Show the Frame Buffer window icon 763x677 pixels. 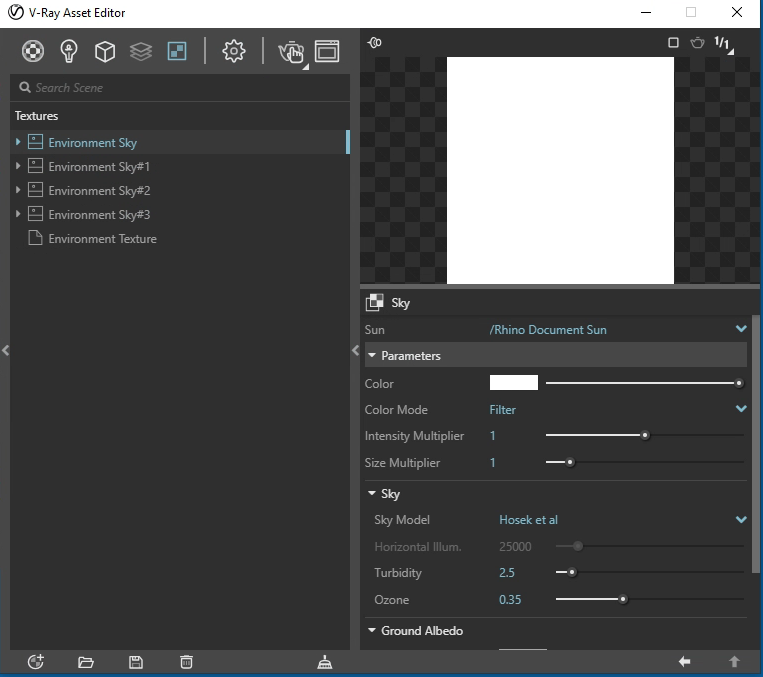(x=327, y=51)
